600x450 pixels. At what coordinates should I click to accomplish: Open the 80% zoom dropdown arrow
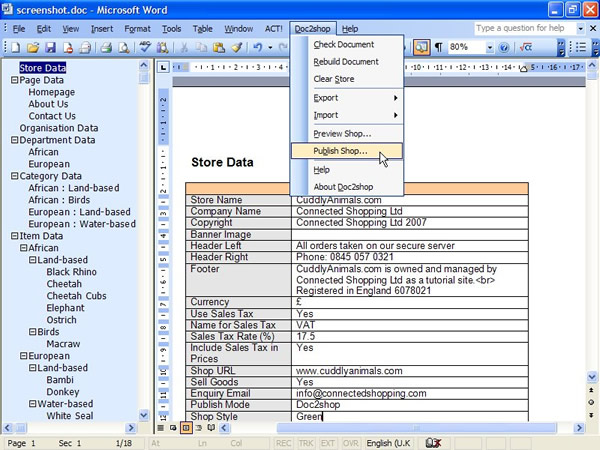490,48
